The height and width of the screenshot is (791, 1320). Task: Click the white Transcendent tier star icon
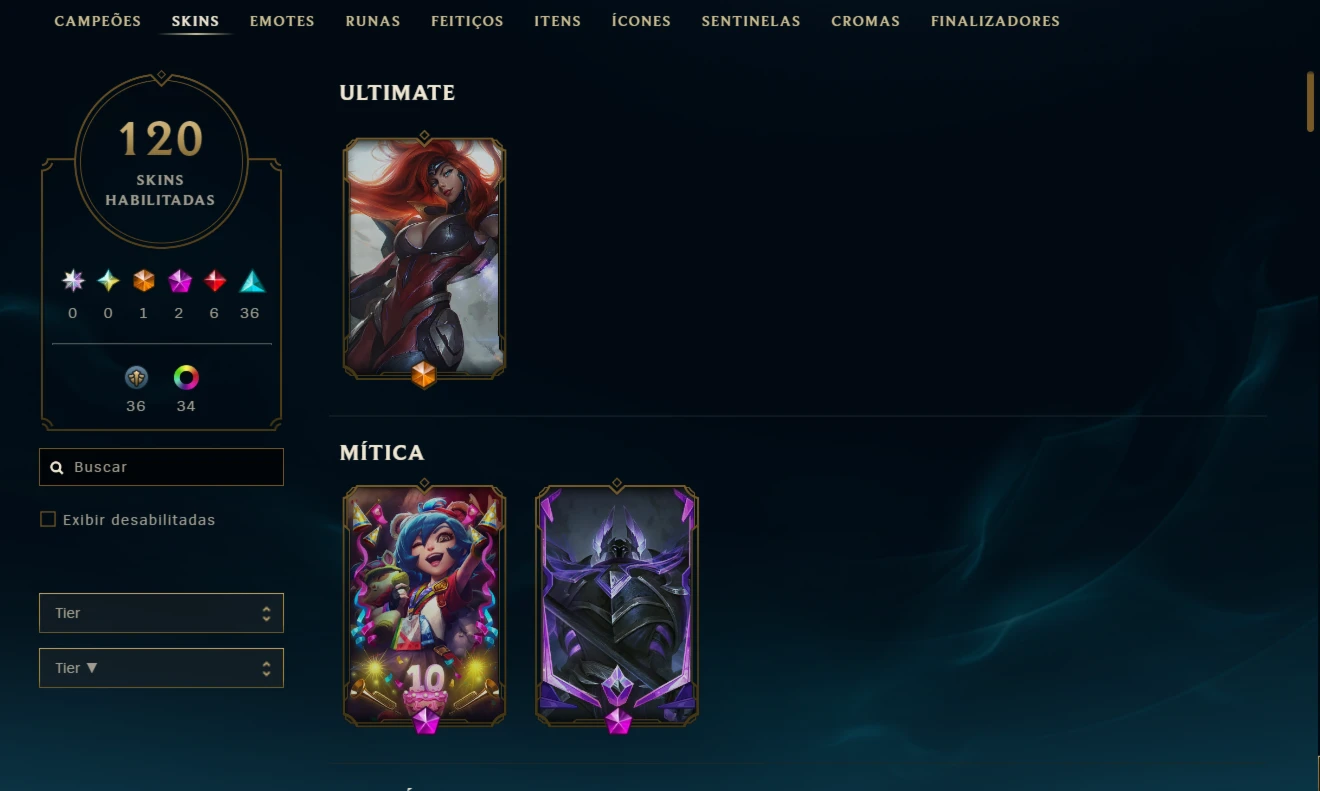click(x=73, y=281)
